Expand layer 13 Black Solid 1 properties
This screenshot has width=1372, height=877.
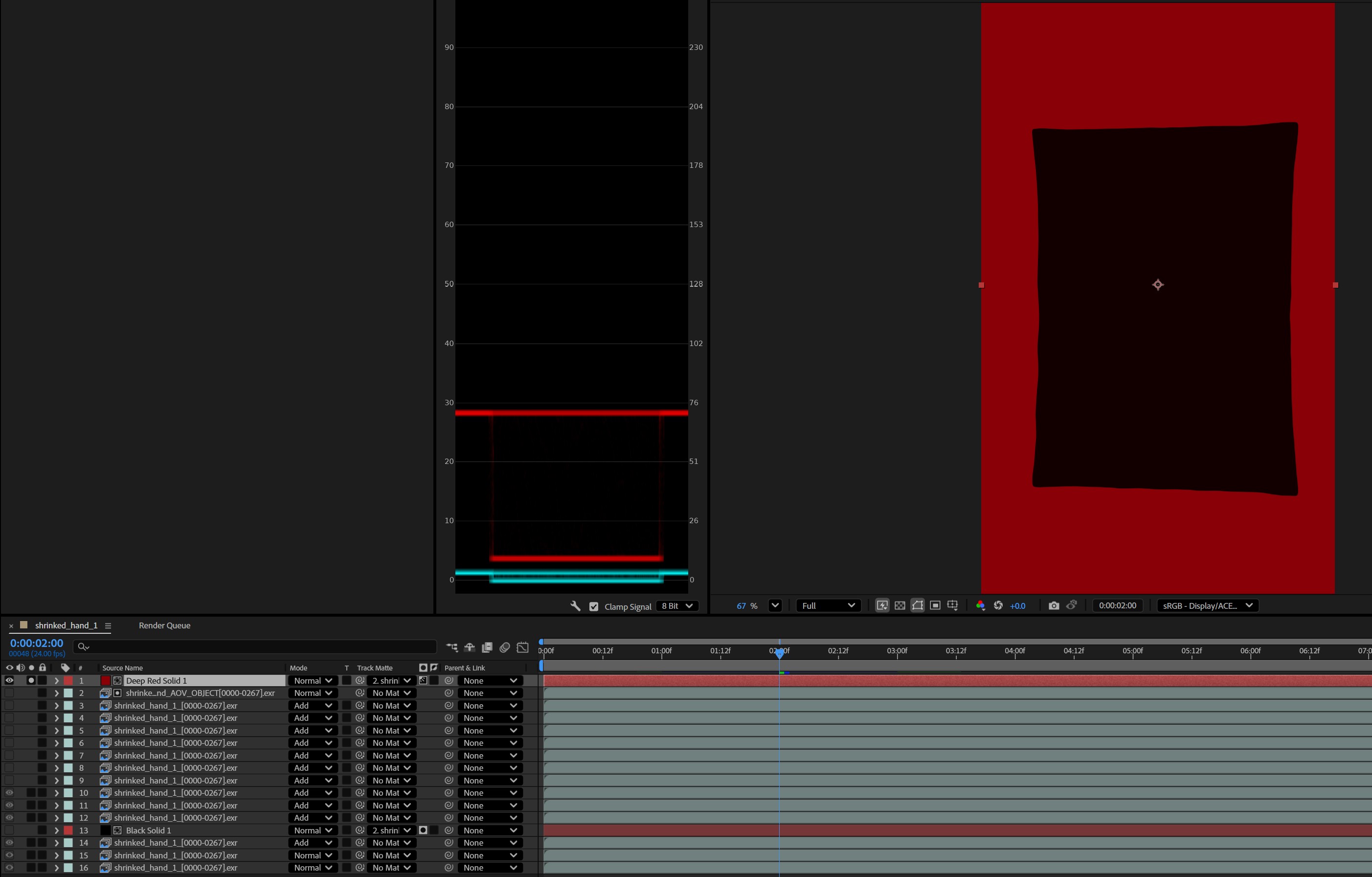pyautogui.click(x=56, y=830)
